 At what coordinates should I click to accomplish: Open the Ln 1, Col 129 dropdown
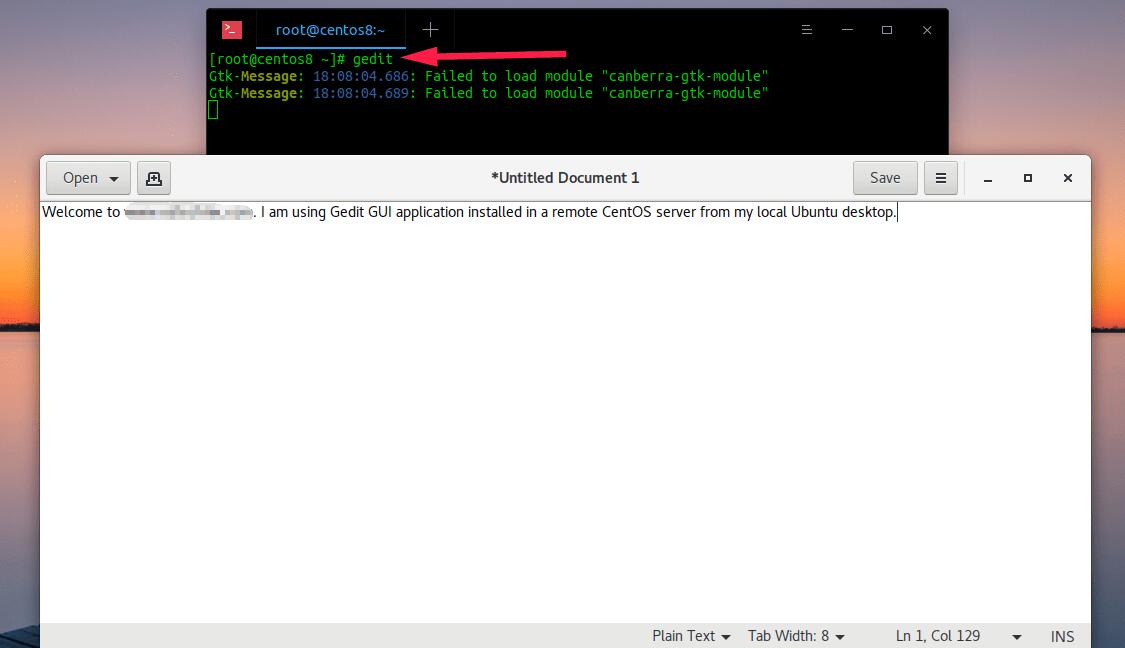tap(1017, 636)
